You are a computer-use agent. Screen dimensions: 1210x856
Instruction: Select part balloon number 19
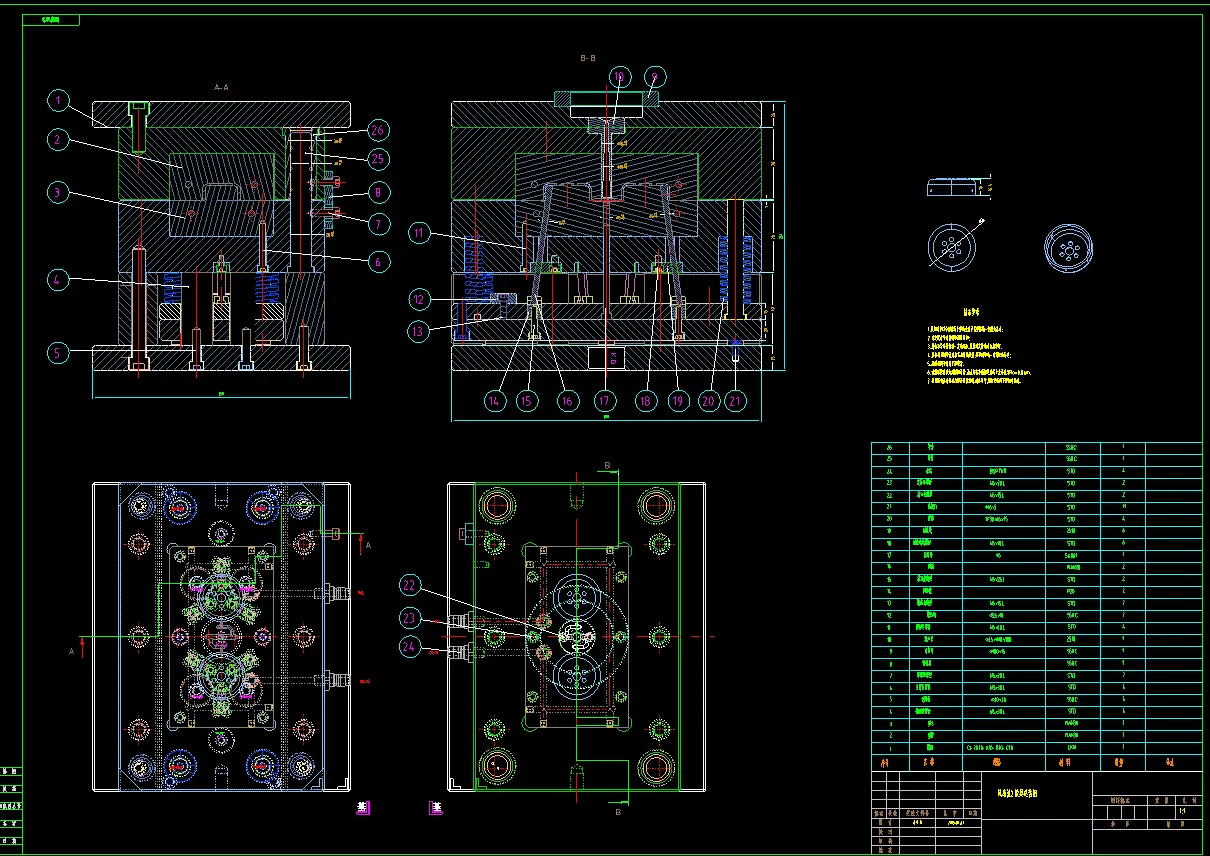(679, 401)
